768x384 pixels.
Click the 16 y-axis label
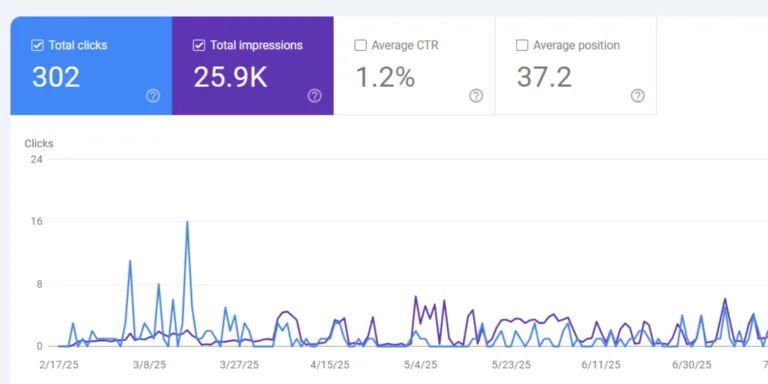tap(37, 221)
